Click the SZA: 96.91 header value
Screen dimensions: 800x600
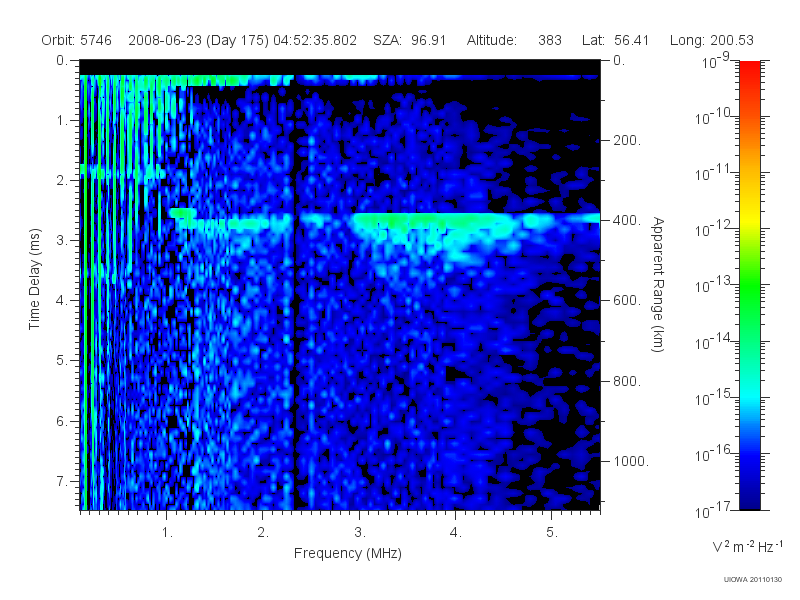pos(409,40)
